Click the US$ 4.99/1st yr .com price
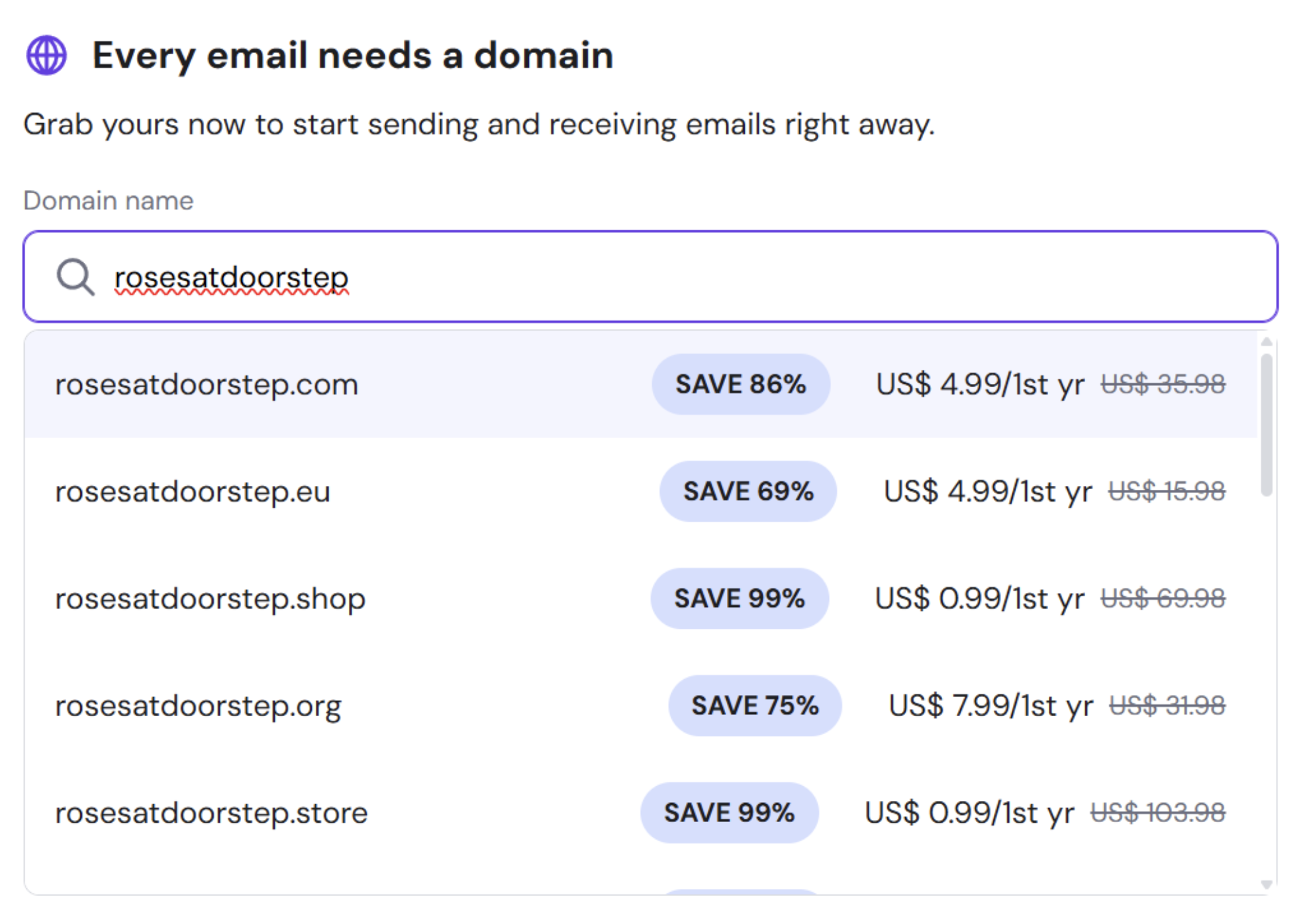Viewport: 1303px width, 924px height. coord(980,385)
